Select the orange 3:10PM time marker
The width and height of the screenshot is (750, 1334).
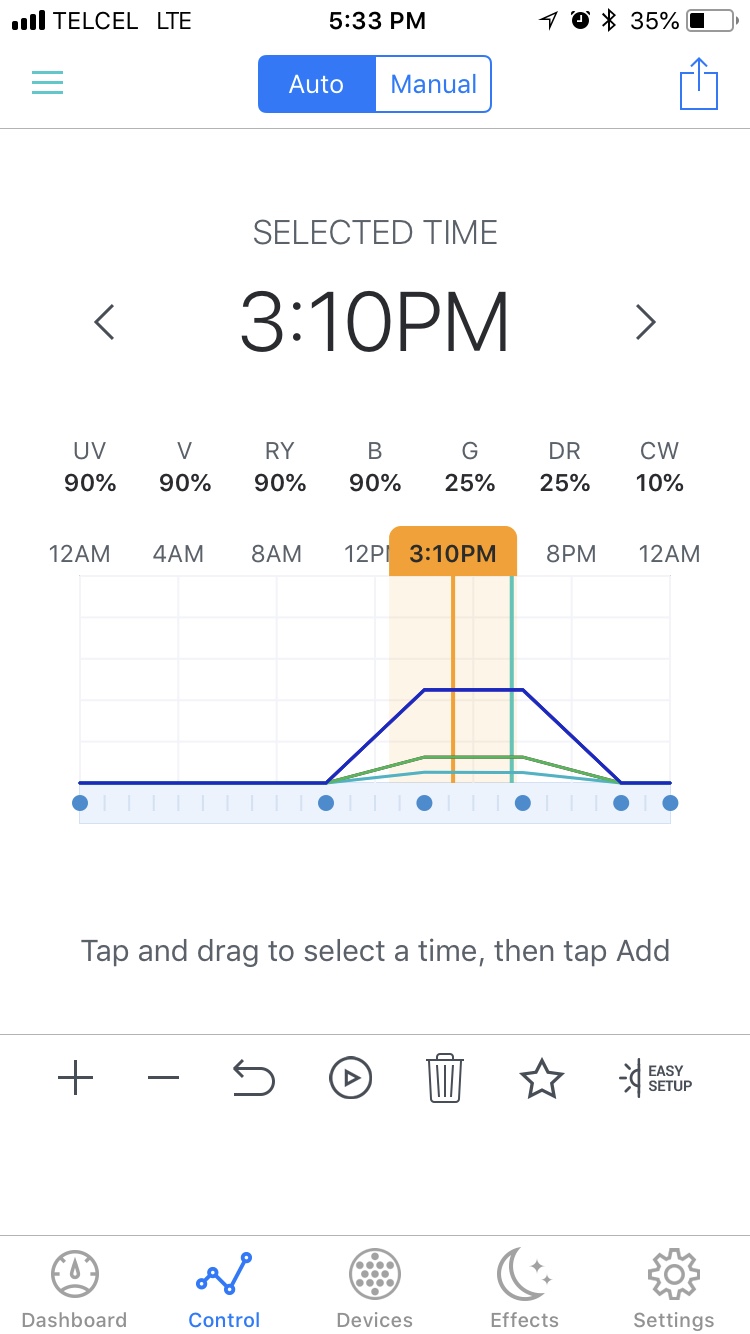(x=453, y=552)
